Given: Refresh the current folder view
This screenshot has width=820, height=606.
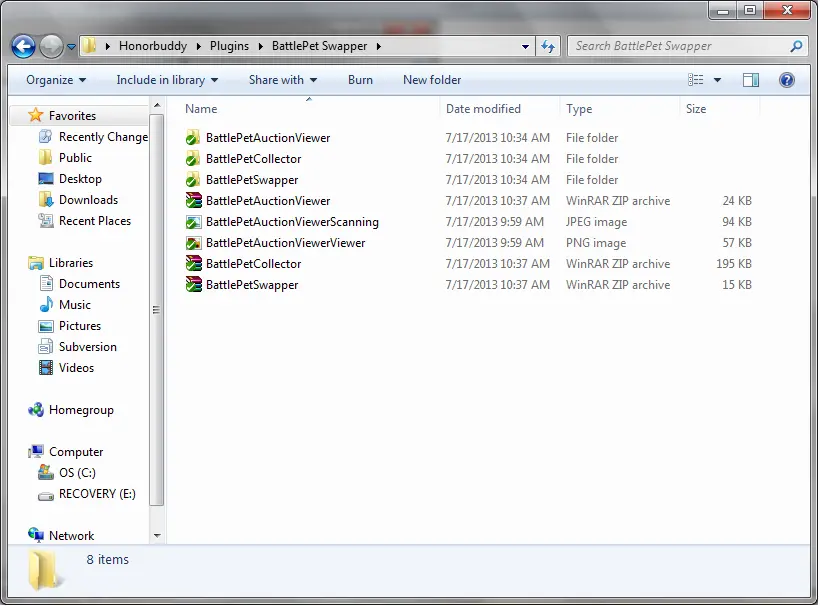Looking at the screenshot, I should [x=548, y=47].
